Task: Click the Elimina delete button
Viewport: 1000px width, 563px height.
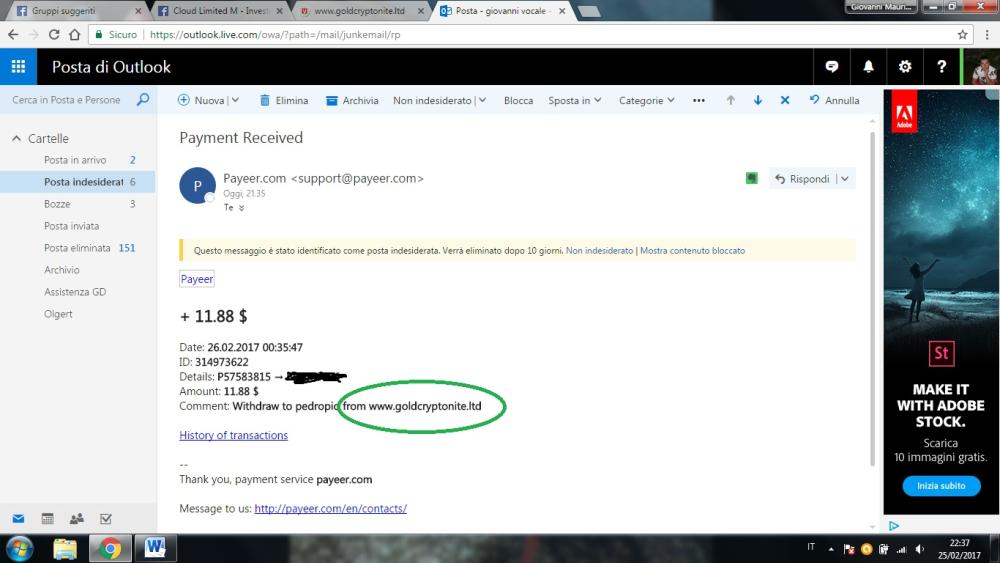Action: (x=283, y=100)
